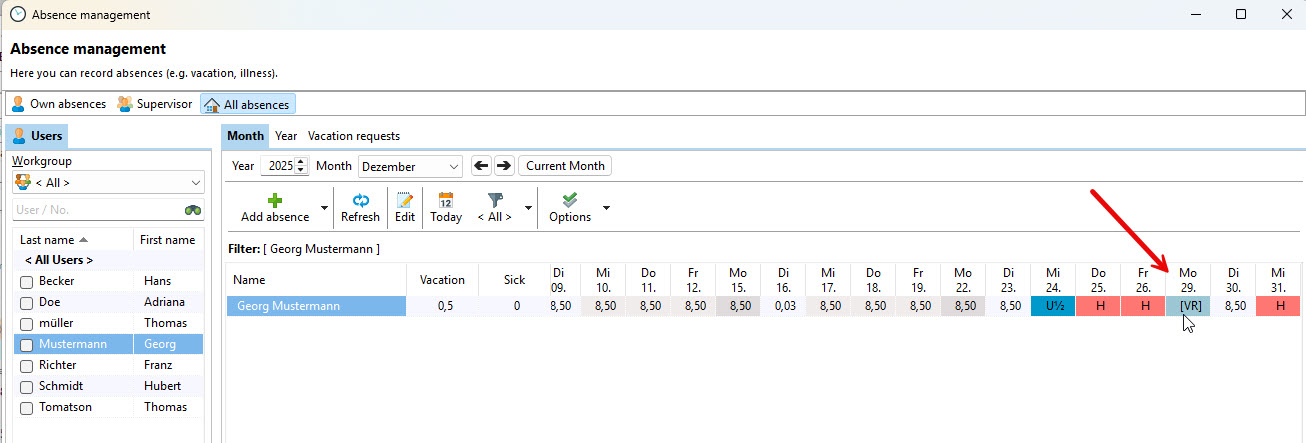Jump to Today using calendar icon
Image resolution: width=1306 pixels, height=443 pixels.
446,200
